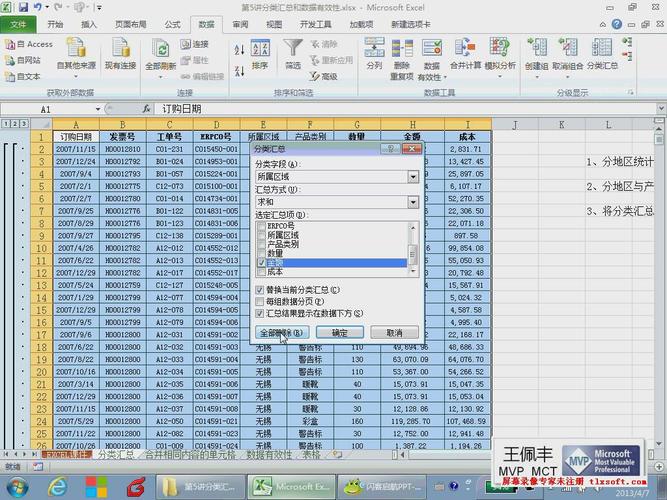The width and height of the screenshot is (667, 500).
Task: Expand 自其他来源 dropdown arrow
Action: 76,77
